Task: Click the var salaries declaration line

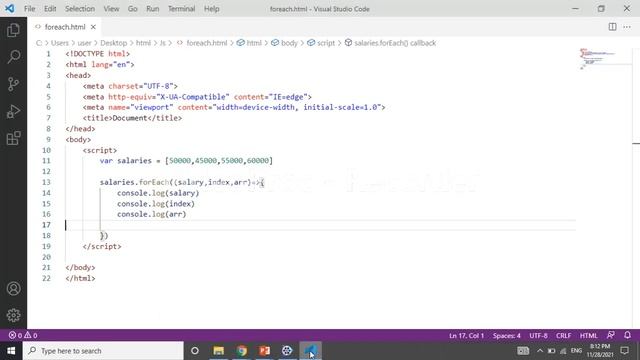Action: tap(186, 161)
